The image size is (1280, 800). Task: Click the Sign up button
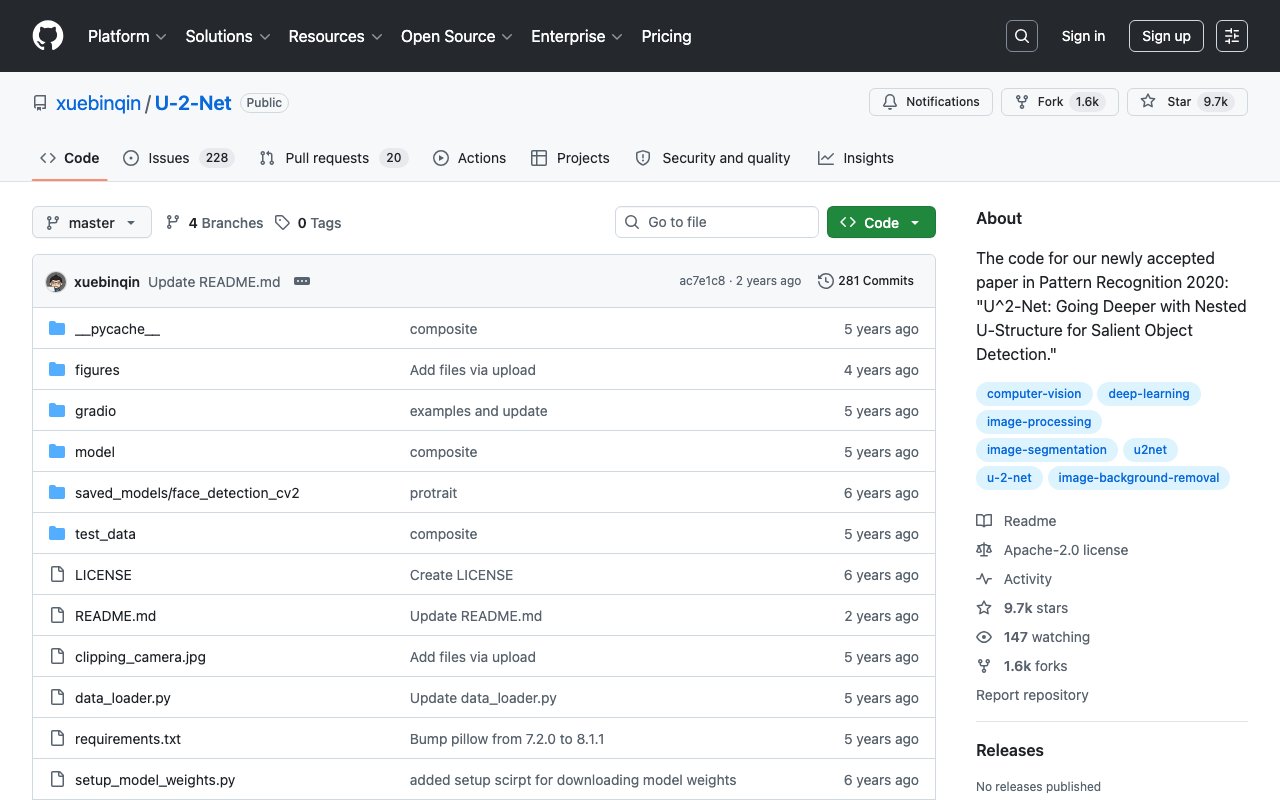pos(1166,36)
